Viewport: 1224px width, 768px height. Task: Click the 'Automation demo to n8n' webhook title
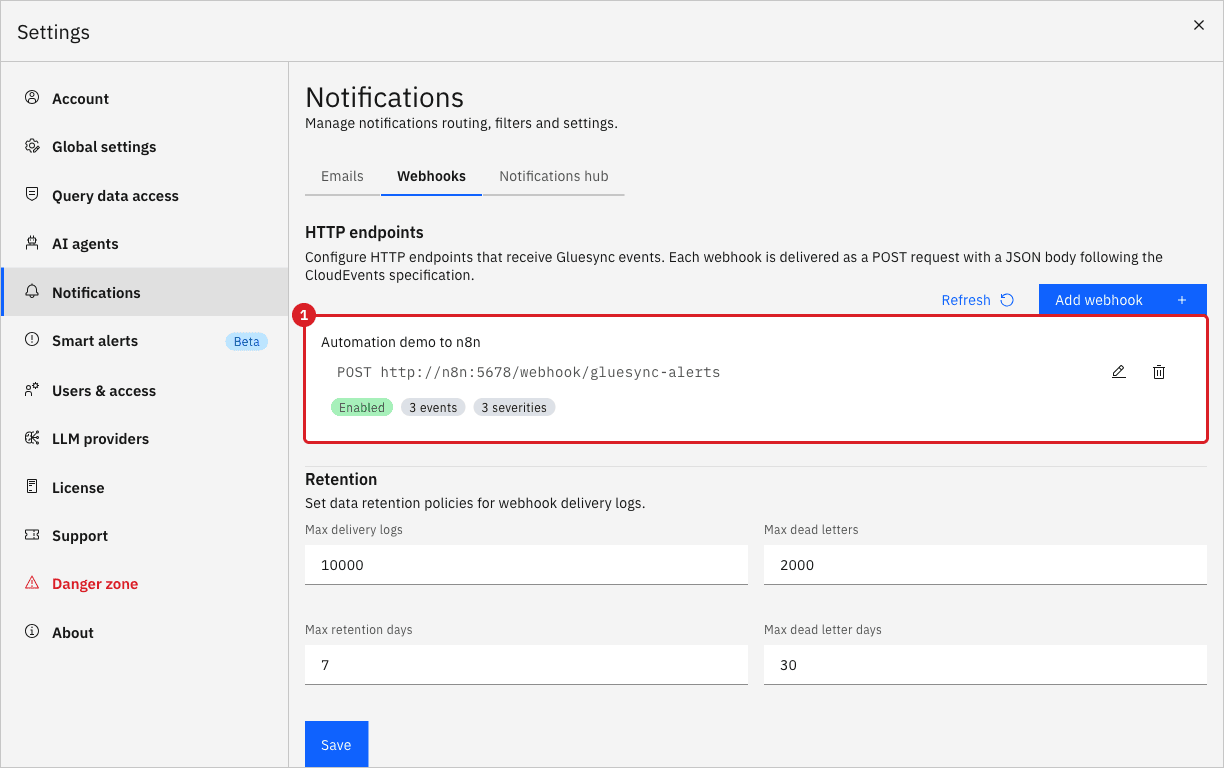coord(401,342)
